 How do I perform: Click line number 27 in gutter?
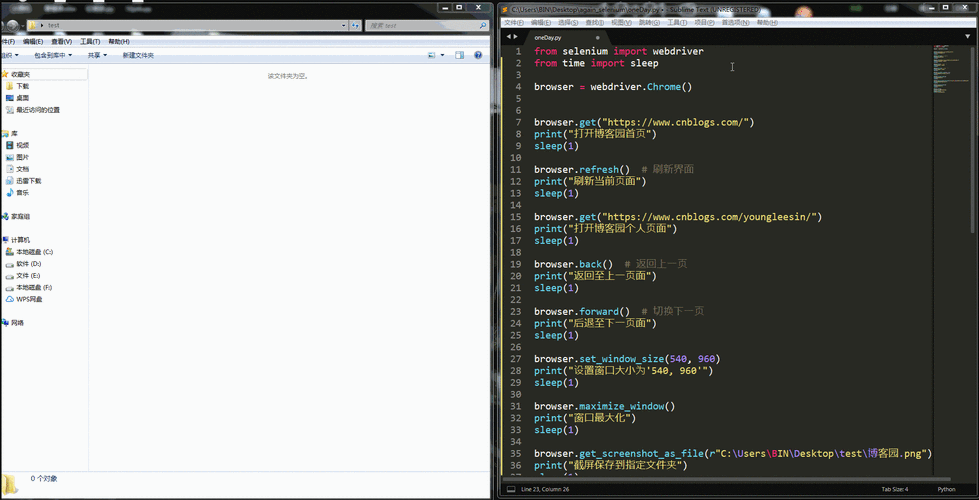(x=515, y=359)
